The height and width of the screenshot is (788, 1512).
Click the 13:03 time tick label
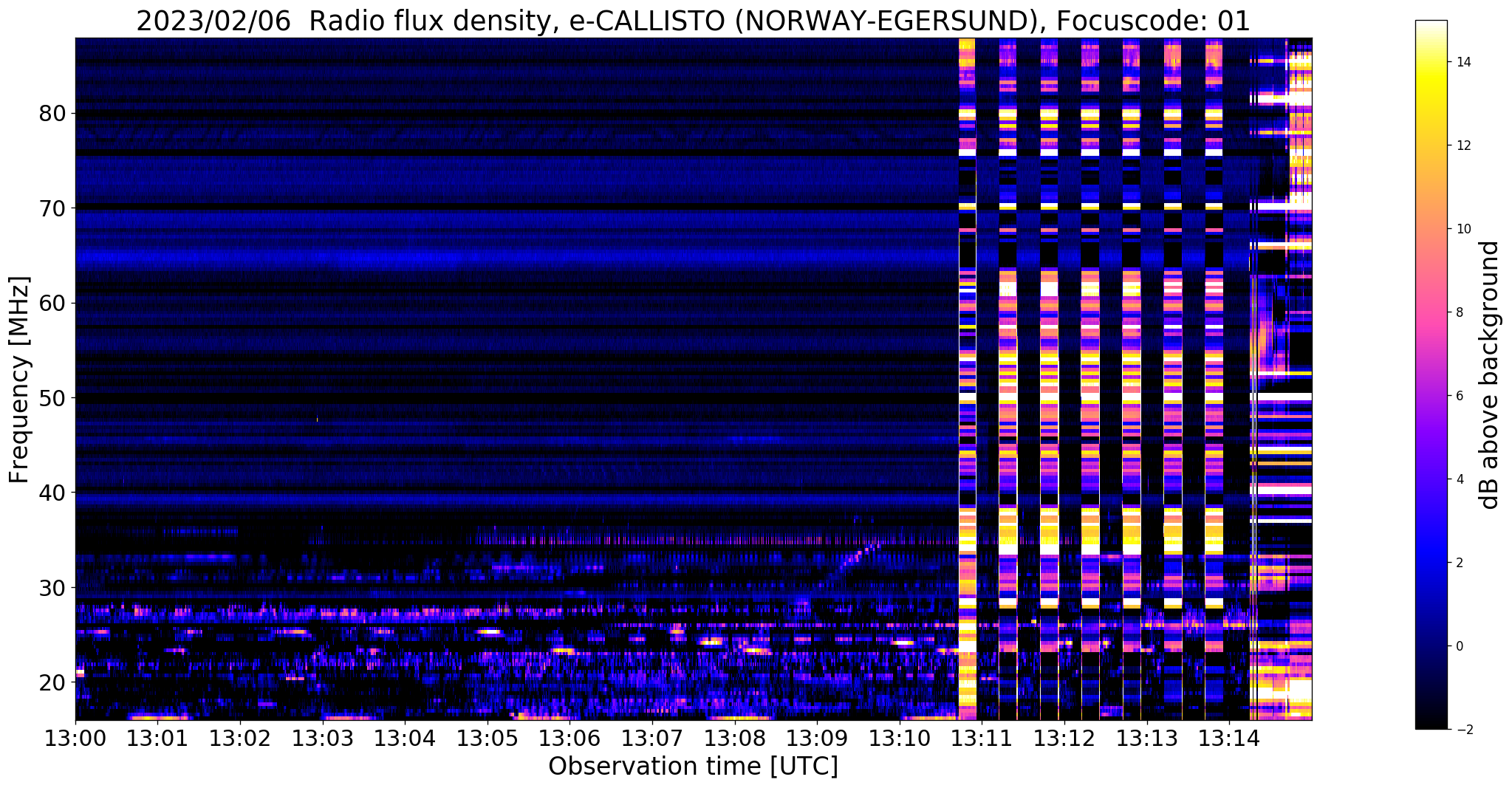[x=322, y=738]
